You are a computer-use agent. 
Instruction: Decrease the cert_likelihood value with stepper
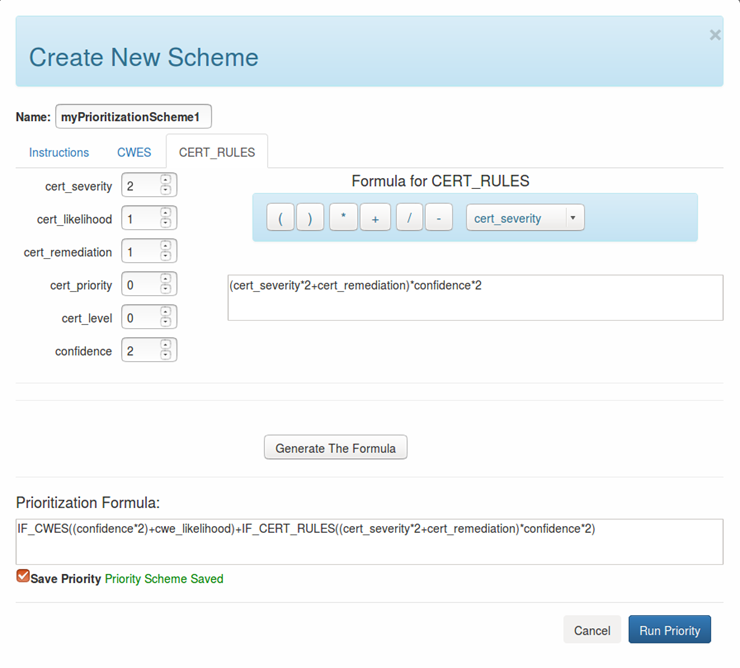click(165, 223)
